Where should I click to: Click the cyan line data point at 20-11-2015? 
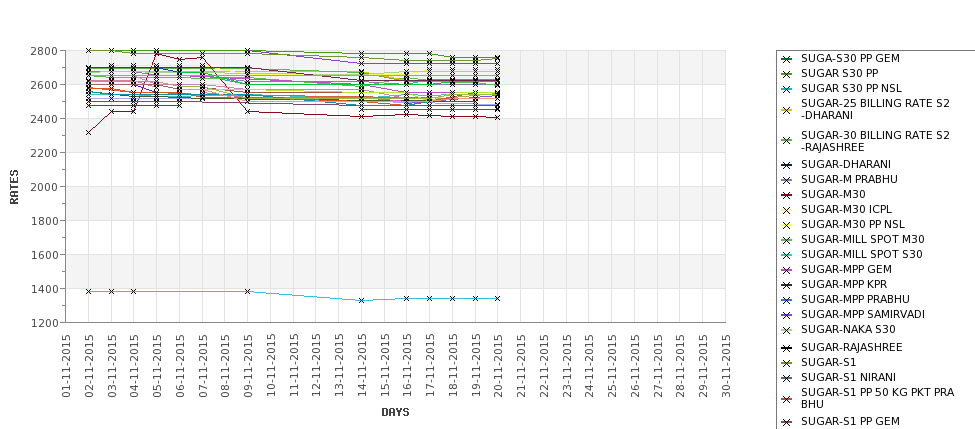tap(497, 298)
